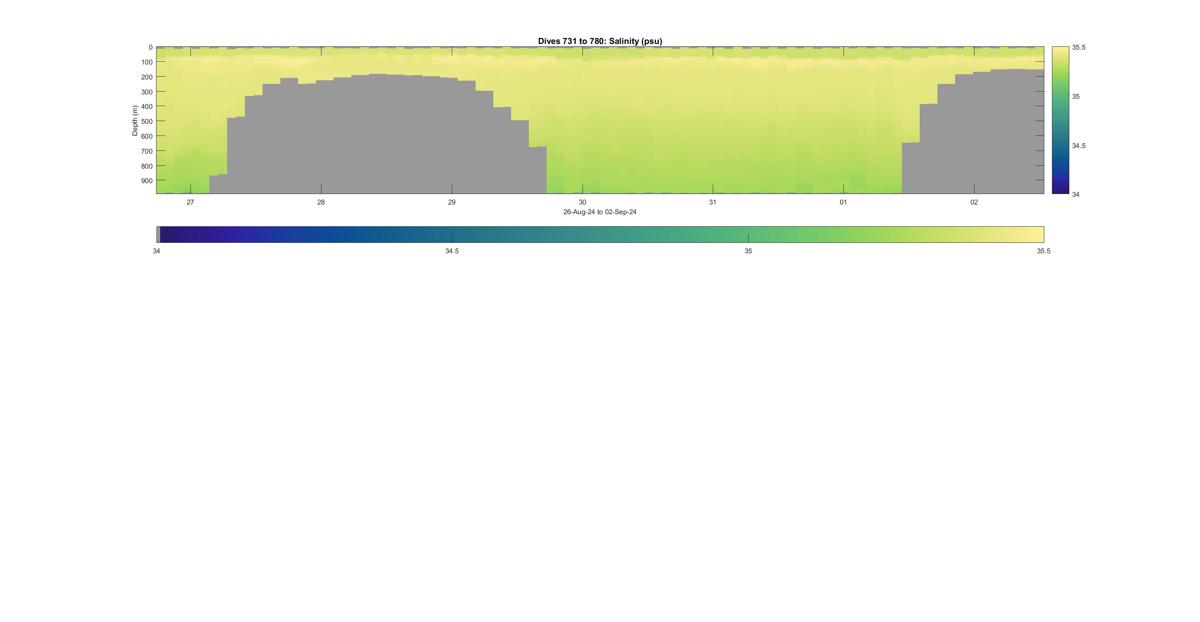This screenshot has width=1200, height=622.
Task: Select the 'Depth (m)' y-axis label
Action: click(x=134, y=120)
